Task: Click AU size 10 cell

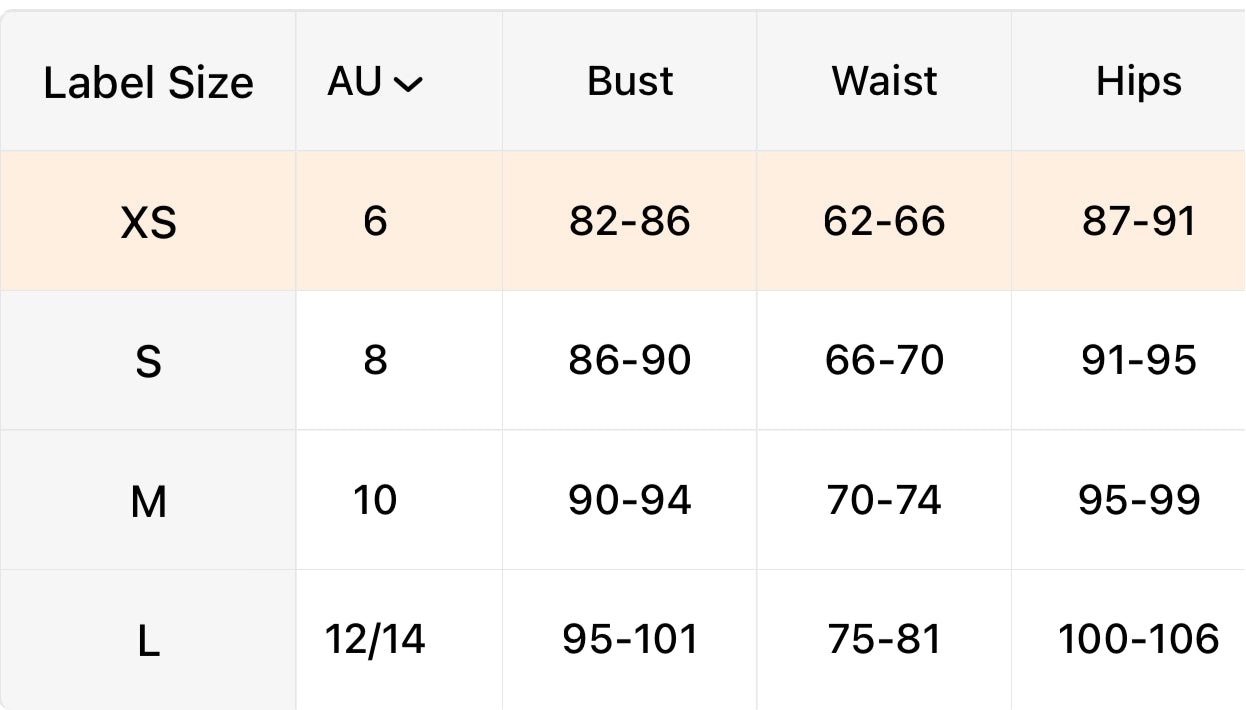Action: [375, 499]
